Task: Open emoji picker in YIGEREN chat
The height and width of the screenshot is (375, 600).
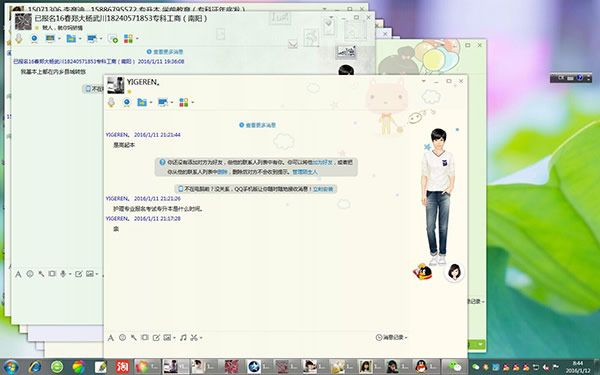Action: click(x=122, y=338)
